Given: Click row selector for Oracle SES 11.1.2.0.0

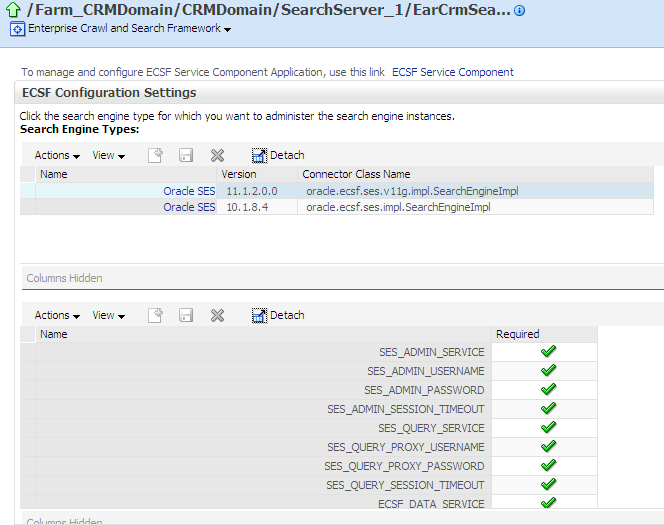Looking at the screenshot, I should 28,191.
